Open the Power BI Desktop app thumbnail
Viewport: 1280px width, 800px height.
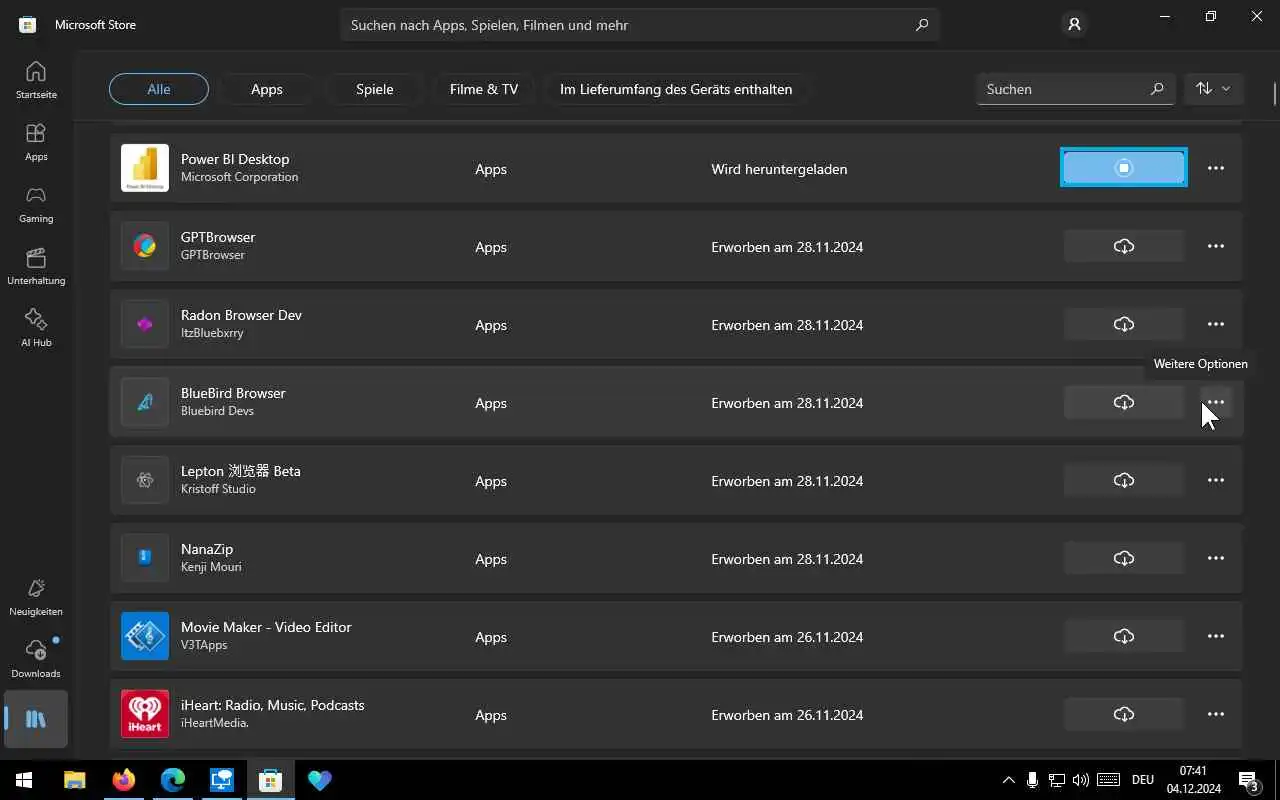(x=145, y=168)
